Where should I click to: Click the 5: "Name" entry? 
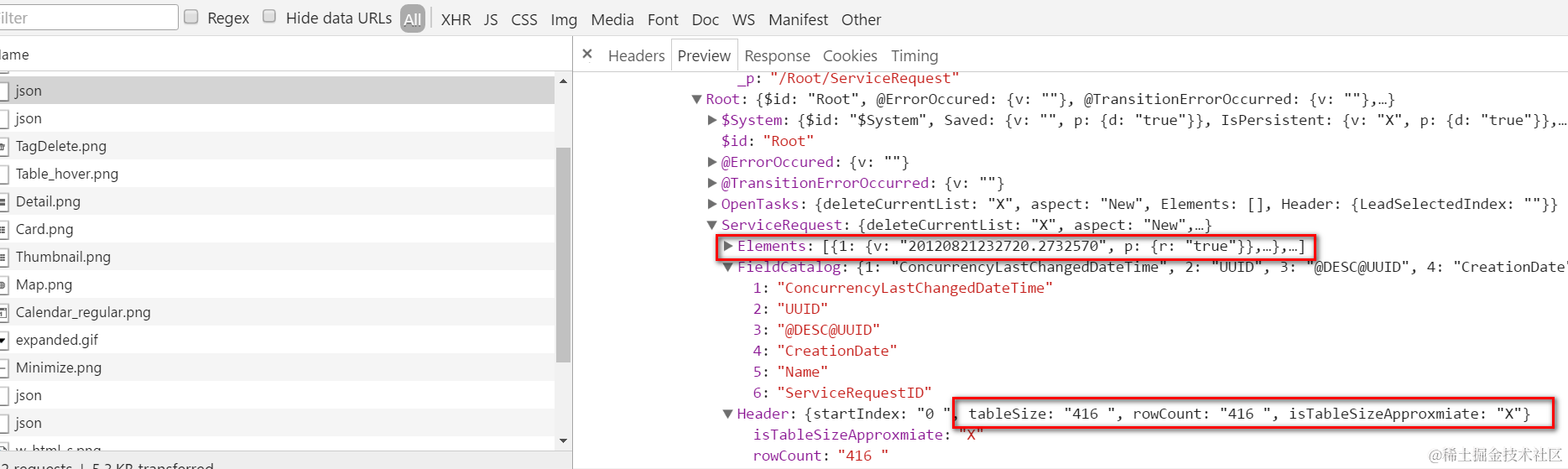(x=790, y=372)
